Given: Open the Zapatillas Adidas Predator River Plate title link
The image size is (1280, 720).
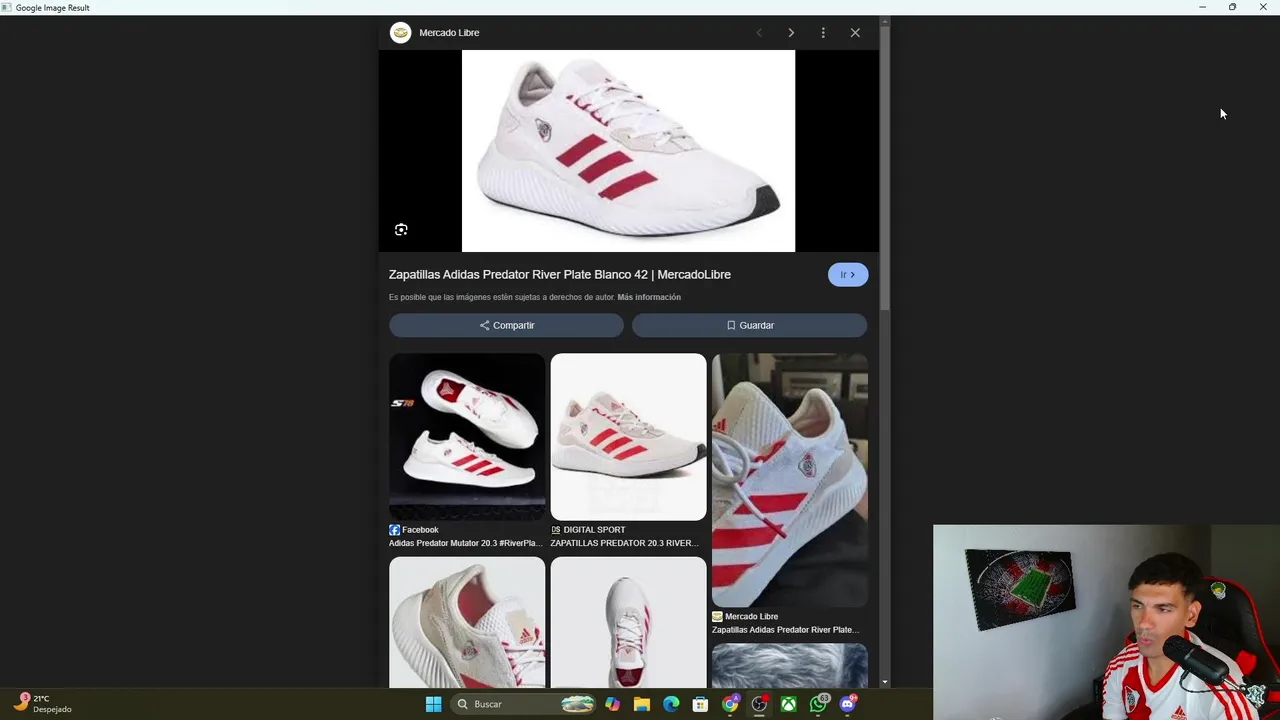Looking at the screenshot, I should [x=560, y=274].
